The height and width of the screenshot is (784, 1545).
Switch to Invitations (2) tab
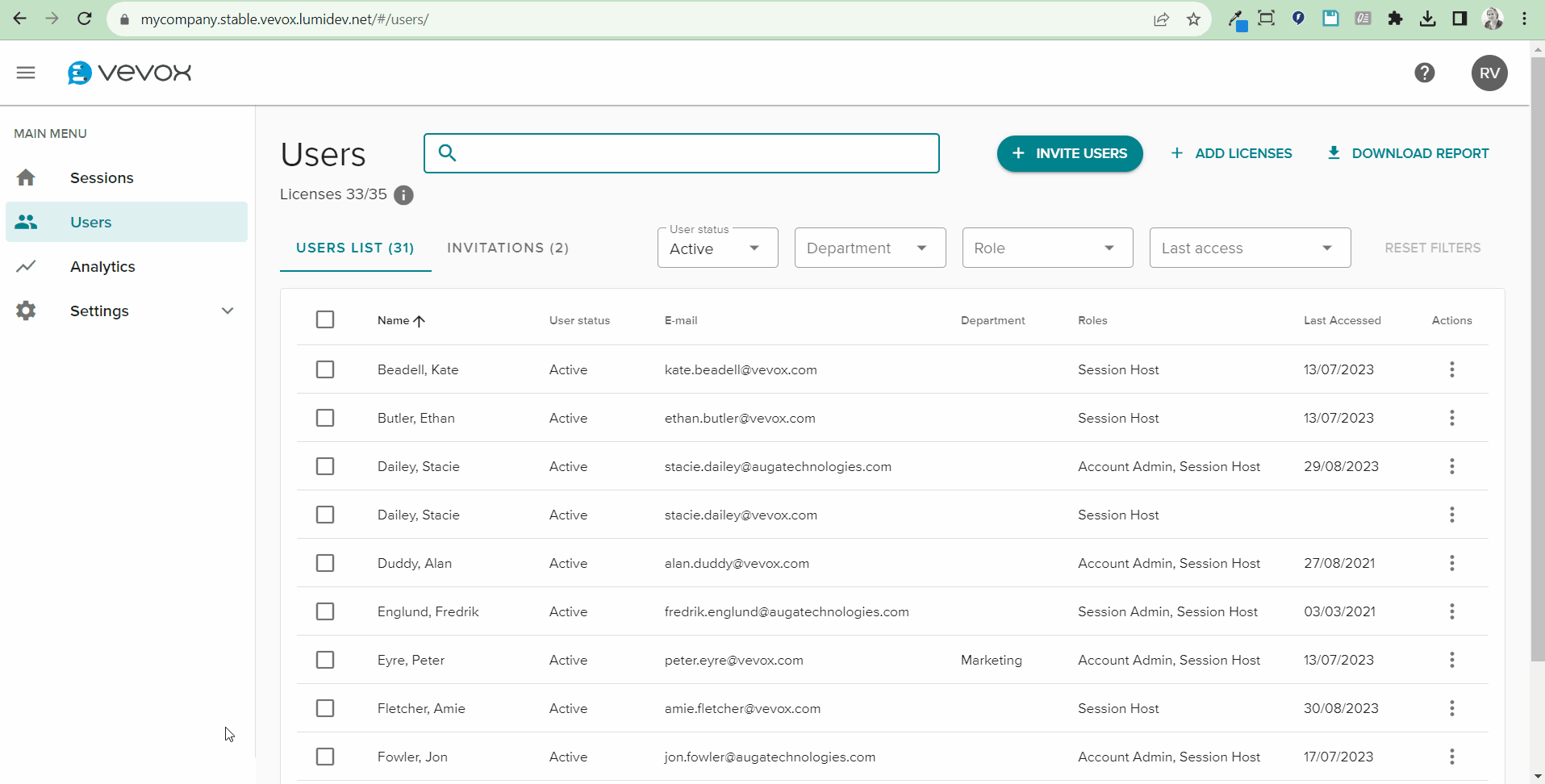click(x=508, y=248)
